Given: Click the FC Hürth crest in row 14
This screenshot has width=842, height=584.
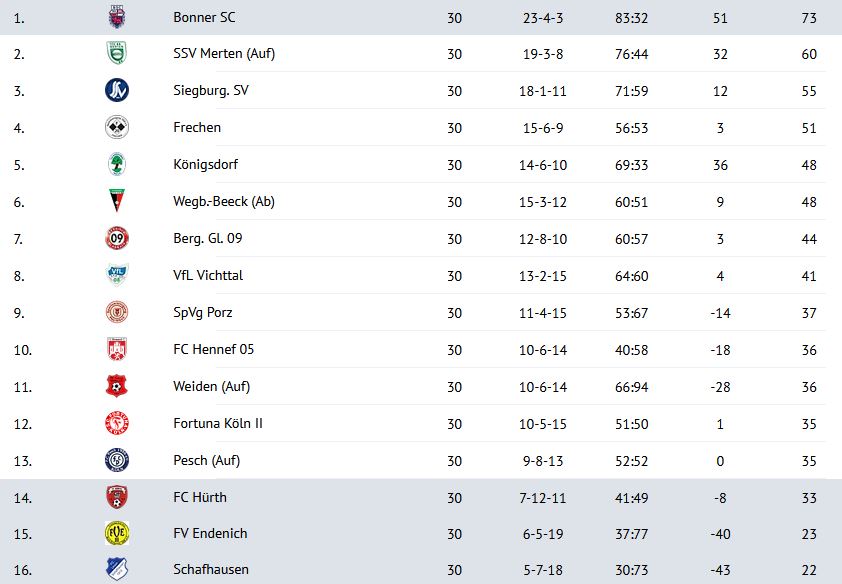Looking at the screenshot, I should [117, 497].
